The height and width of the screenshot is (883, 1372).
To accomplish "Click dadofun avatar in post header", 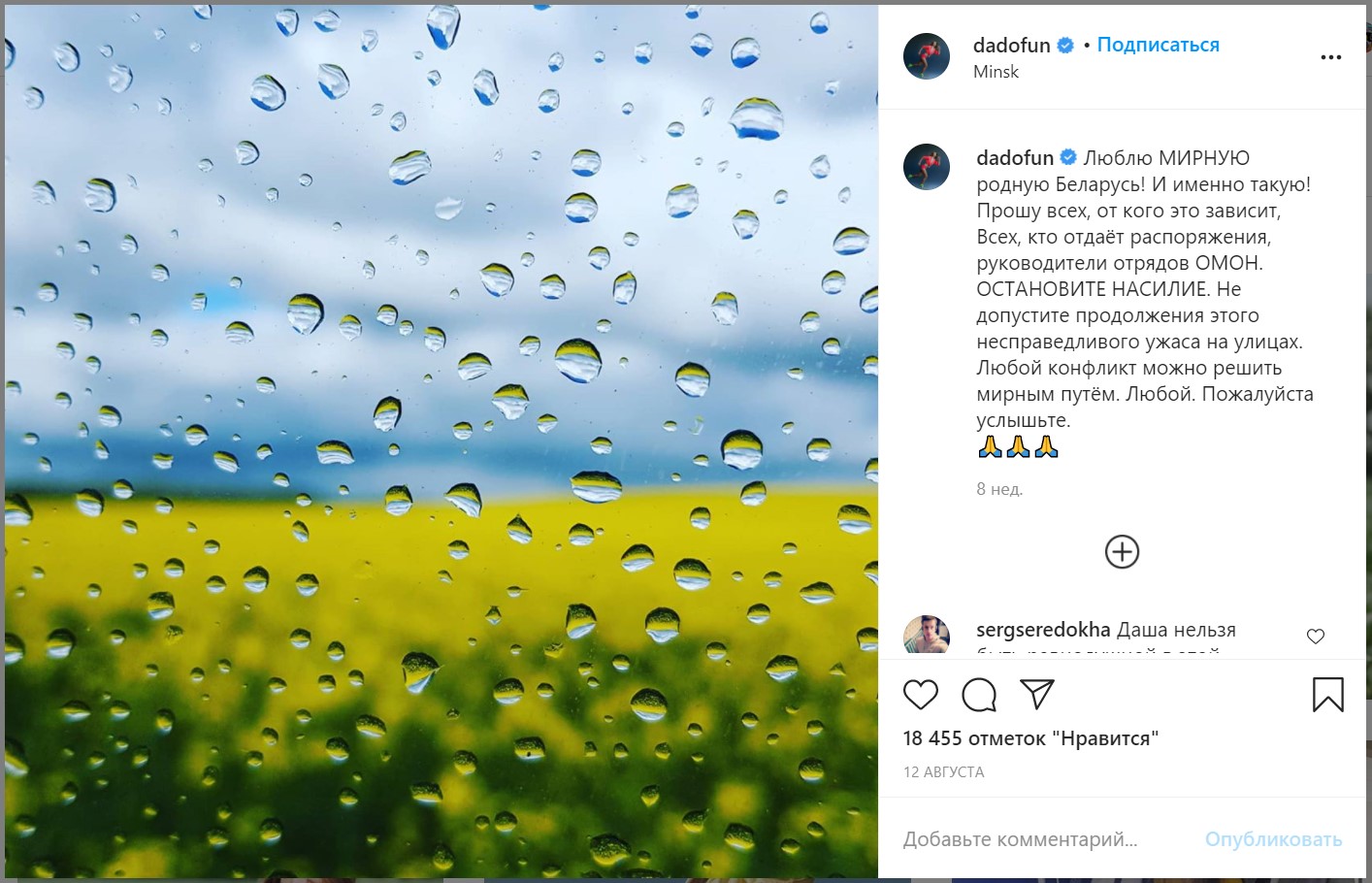I will 927,56.
